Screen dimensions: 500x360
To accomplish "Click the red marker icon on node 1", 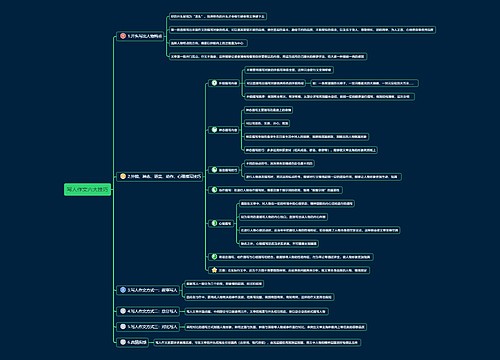I will tap(123, 36).
